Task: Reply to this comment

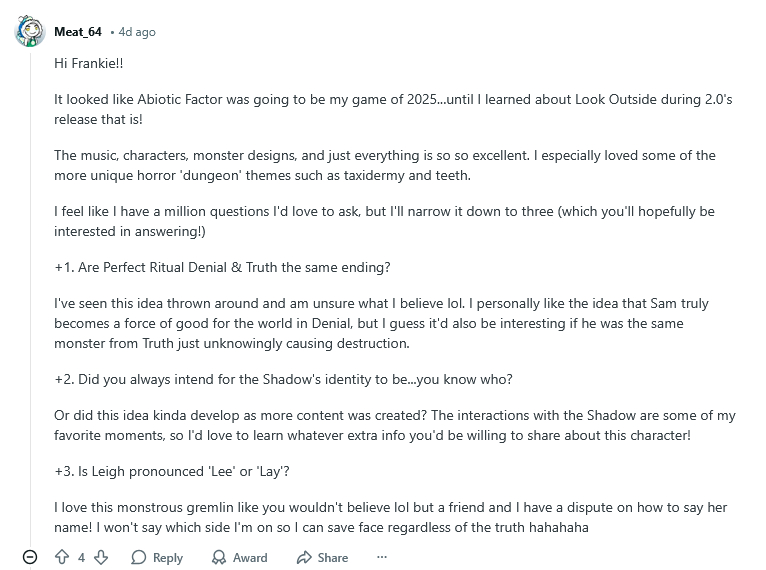Action: pyautogui.click(x=157, y=557)
